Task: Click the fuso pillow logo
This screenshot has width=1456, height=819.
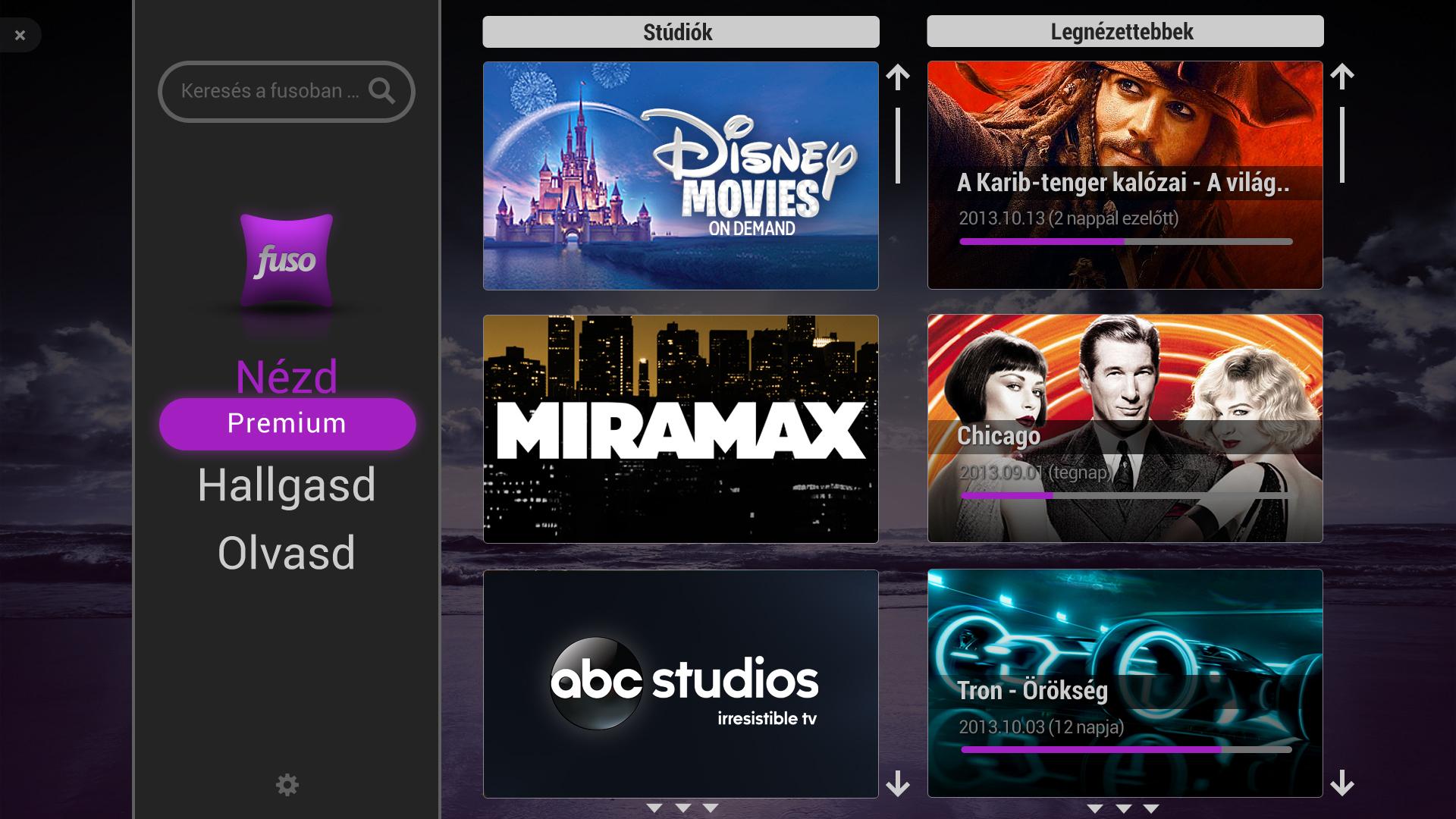Action: [x=287, y=260]
